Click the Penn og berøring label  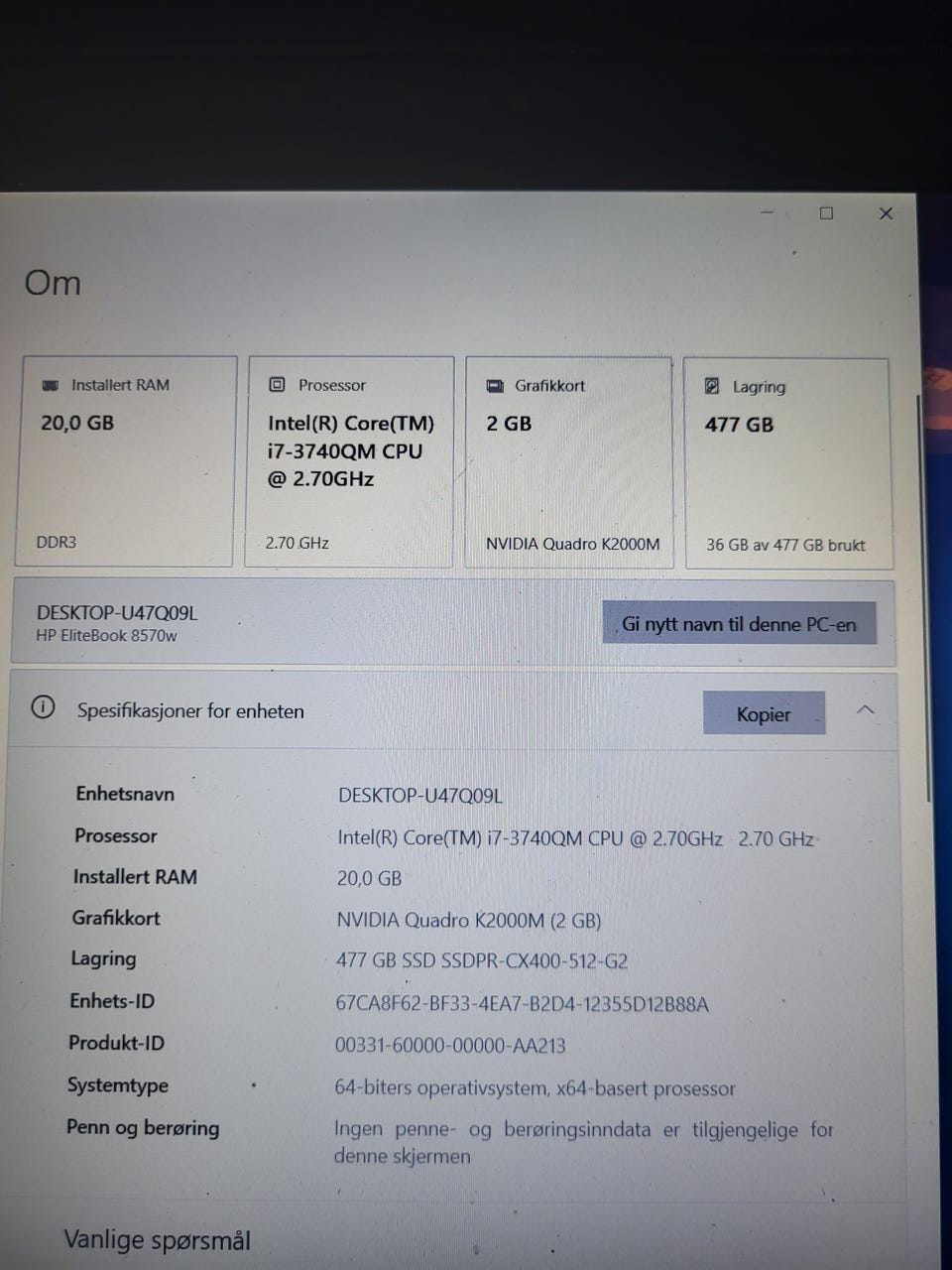pyautogui.click(x=143, y=1128)
